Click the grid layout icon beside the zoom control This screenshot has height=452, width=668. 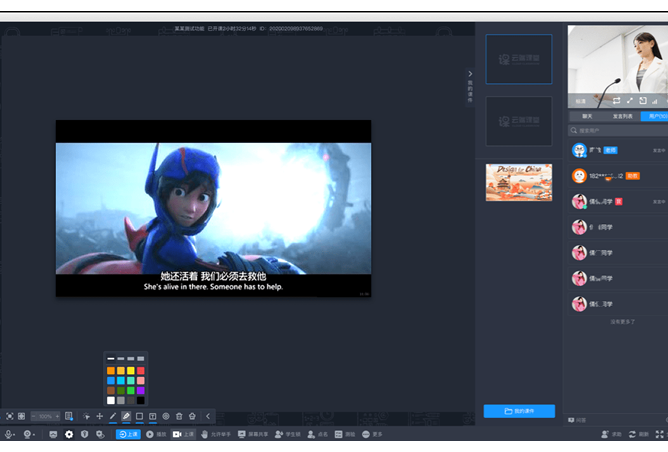click(x=21, y=416)
